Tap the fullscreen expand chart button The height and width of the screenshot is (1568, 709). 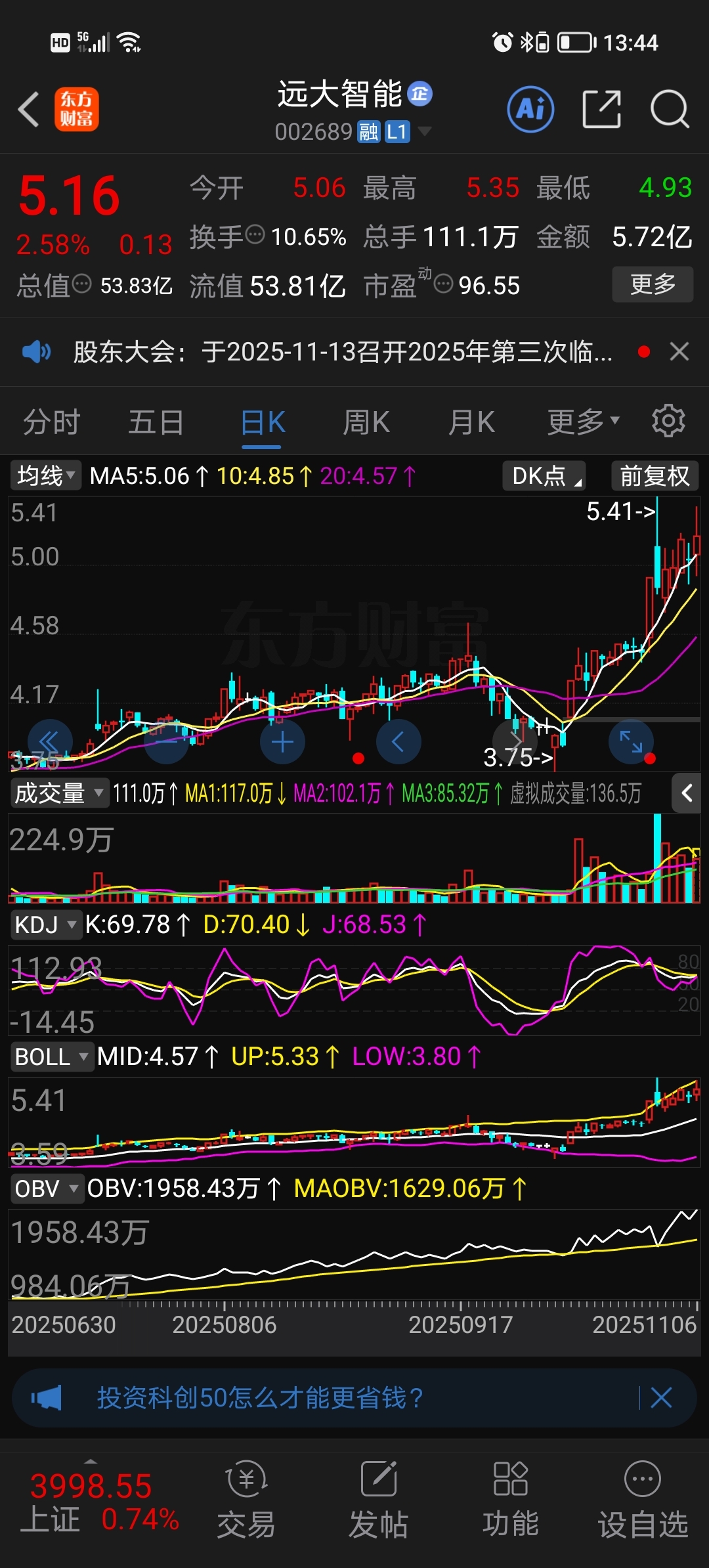coord(631,742)
